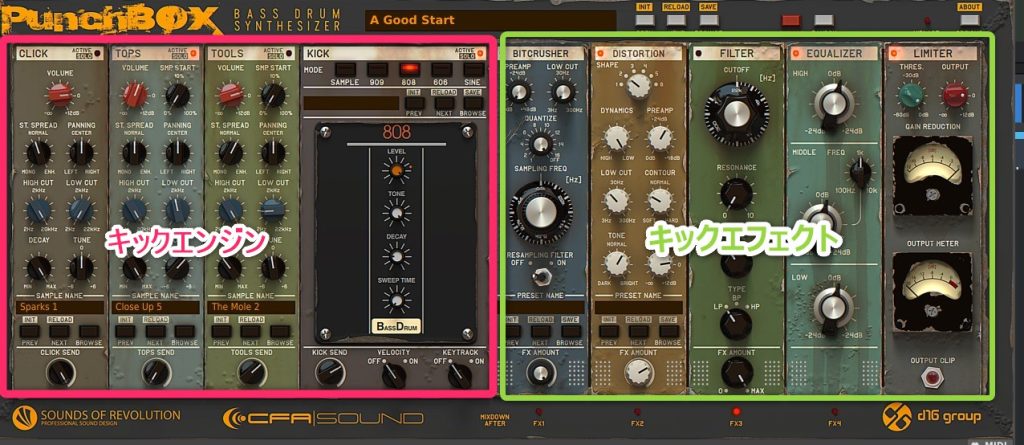Open the preset name display 'A Good Start'
The image size is (1024, 445).
click(490, 20)
